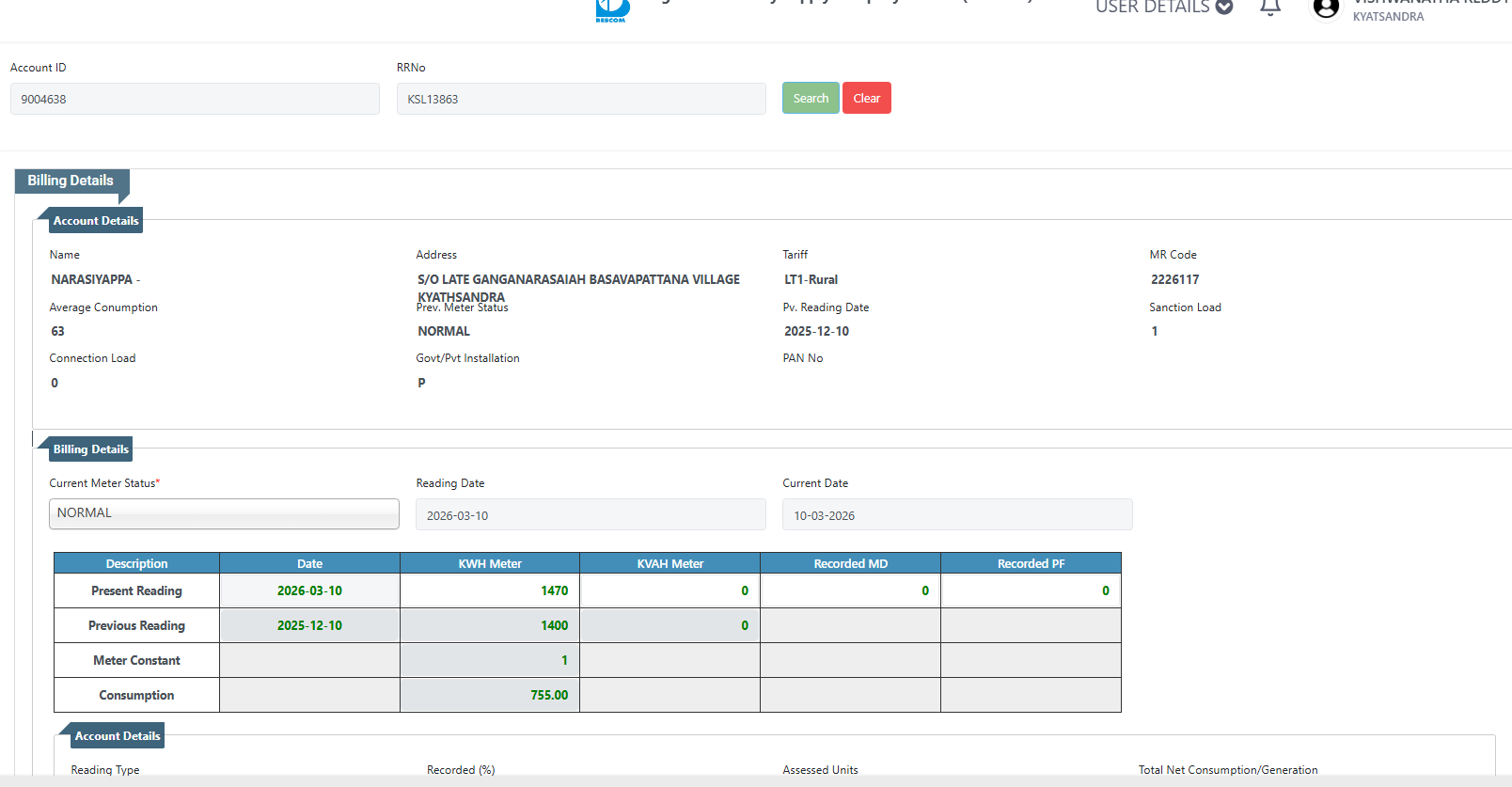Image resolution: width=1512 pixels, height=787 pixels.
Task: Open the notifications bell
Action: point(1270,8)
